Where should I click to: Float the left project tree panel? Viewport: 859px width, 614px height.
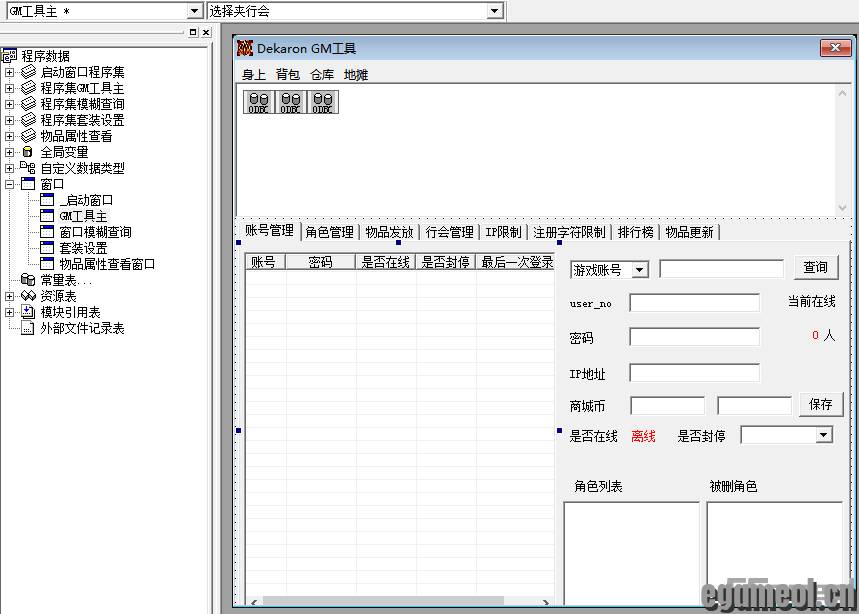click(193, 32)
